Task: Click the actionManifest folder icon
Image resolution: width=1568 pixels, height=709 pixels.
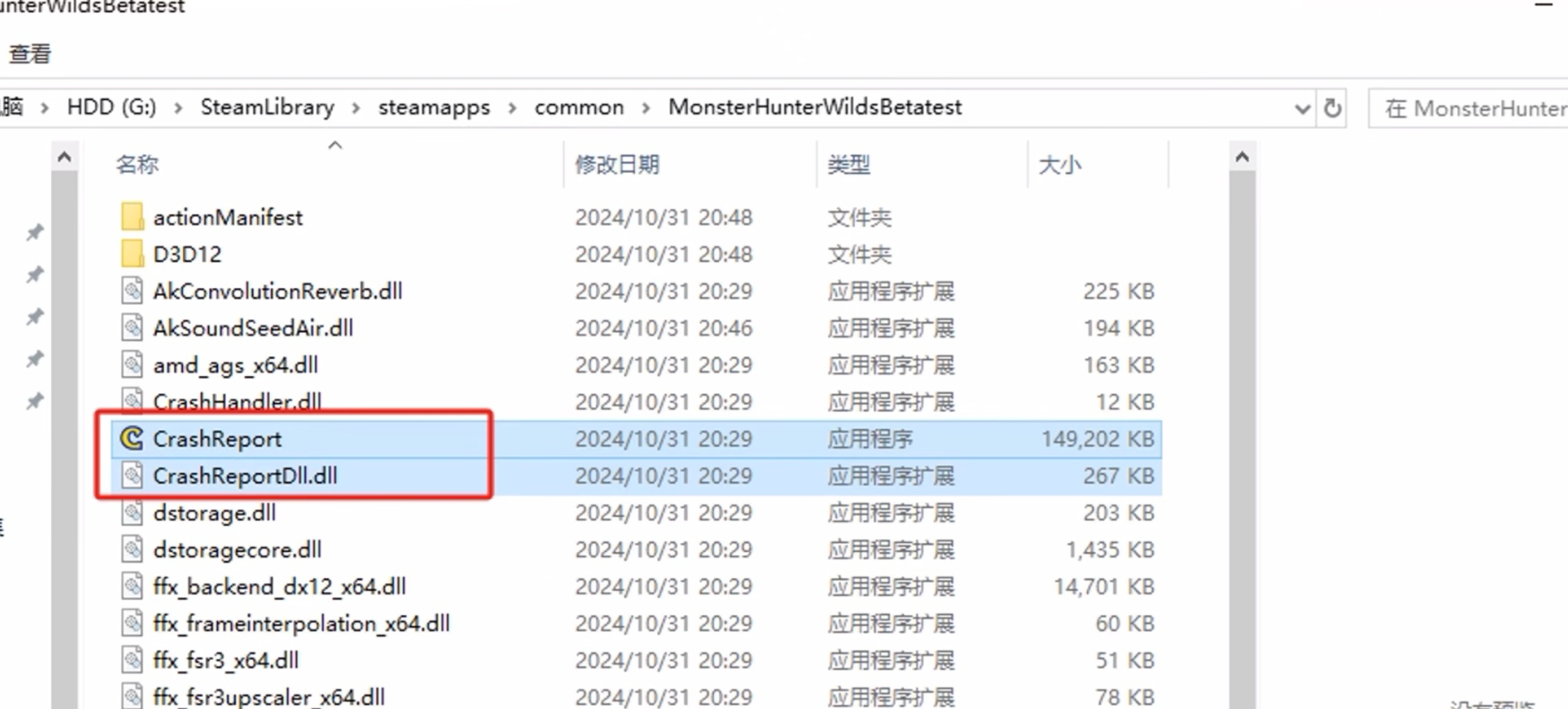Action: point(132,217)
